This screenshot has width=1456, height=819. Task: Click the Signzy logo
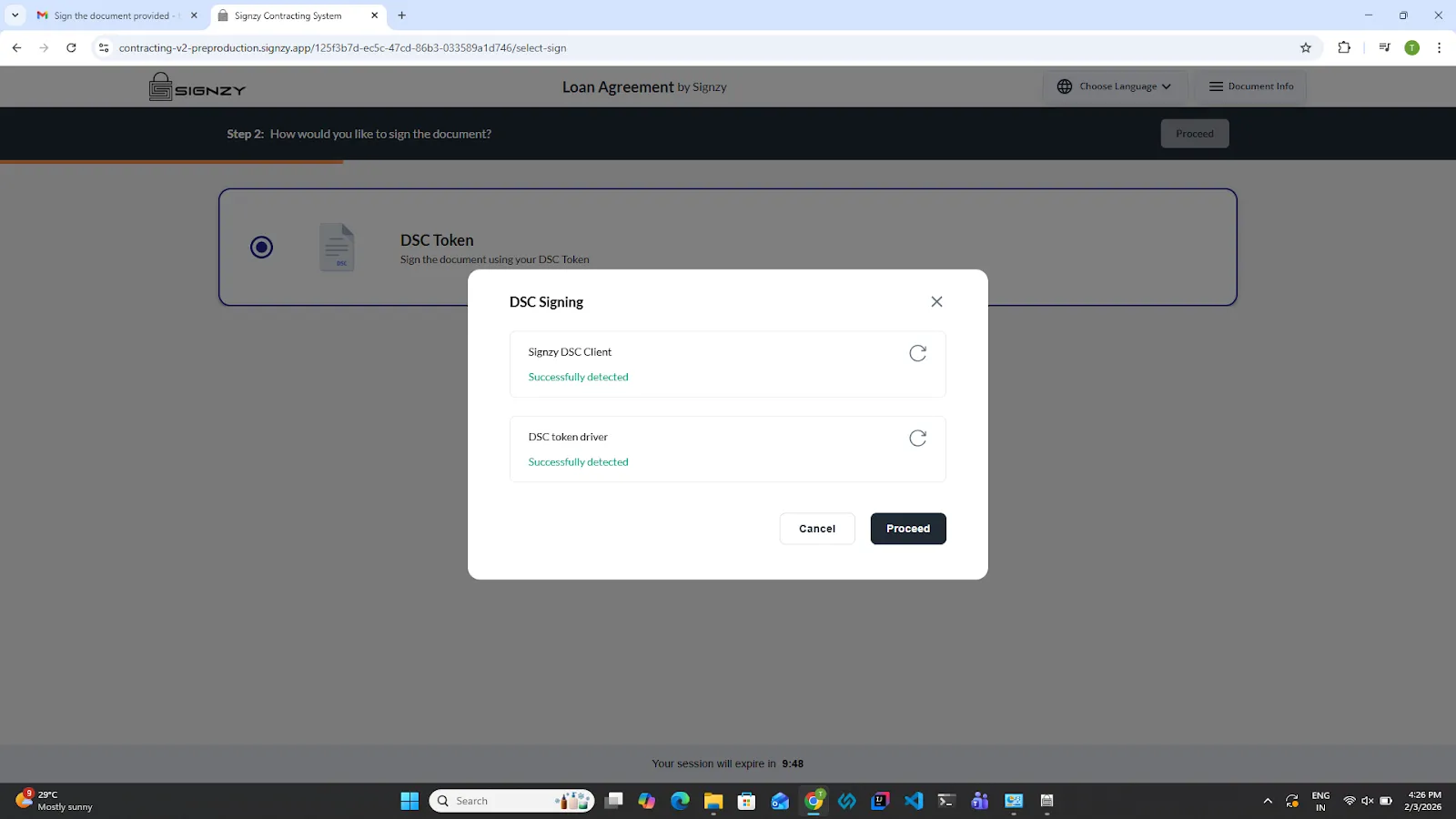[197, 86]
